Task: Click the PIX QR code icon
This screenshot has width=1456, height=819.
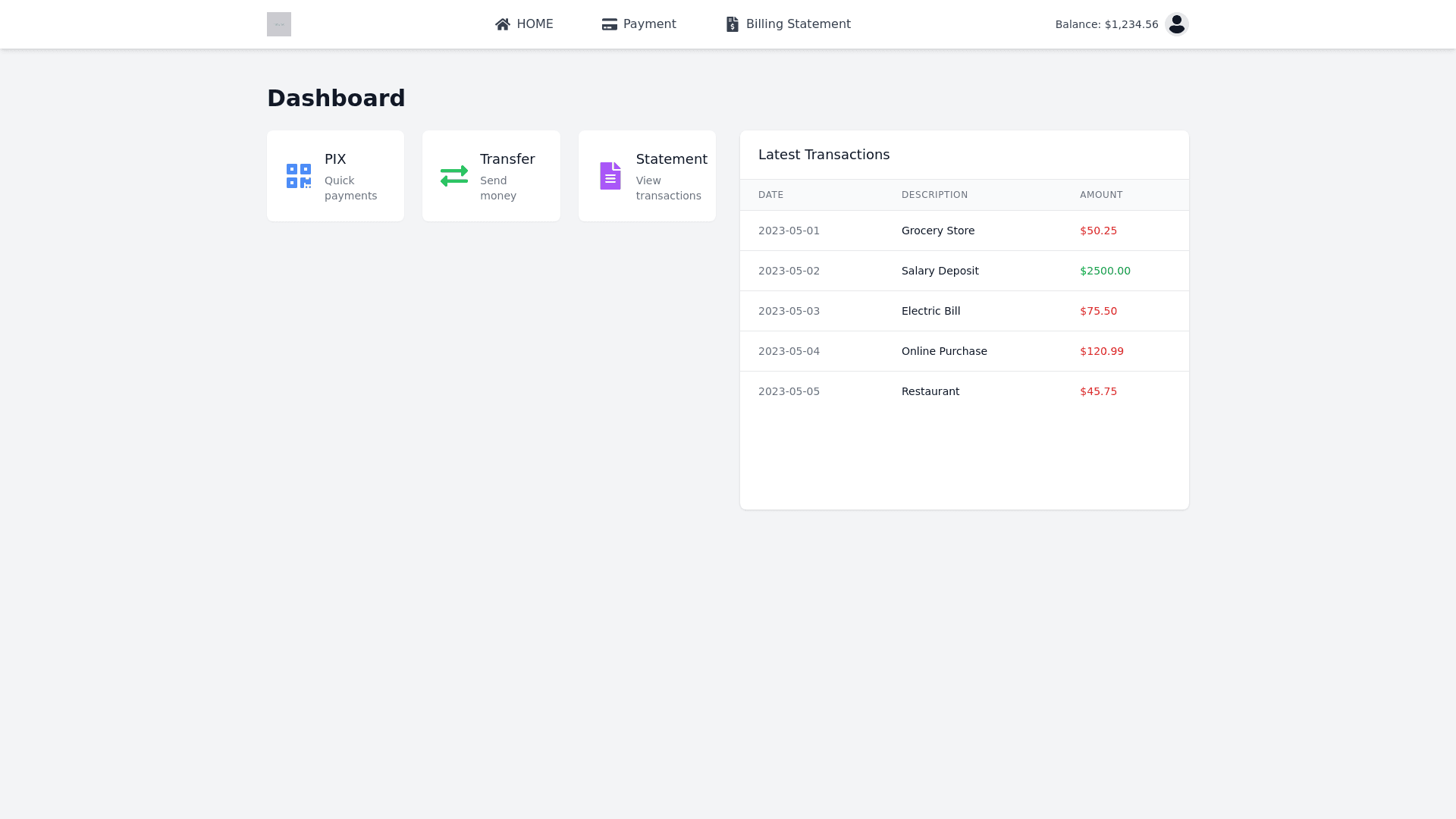Action: click(x=299, y=176)
